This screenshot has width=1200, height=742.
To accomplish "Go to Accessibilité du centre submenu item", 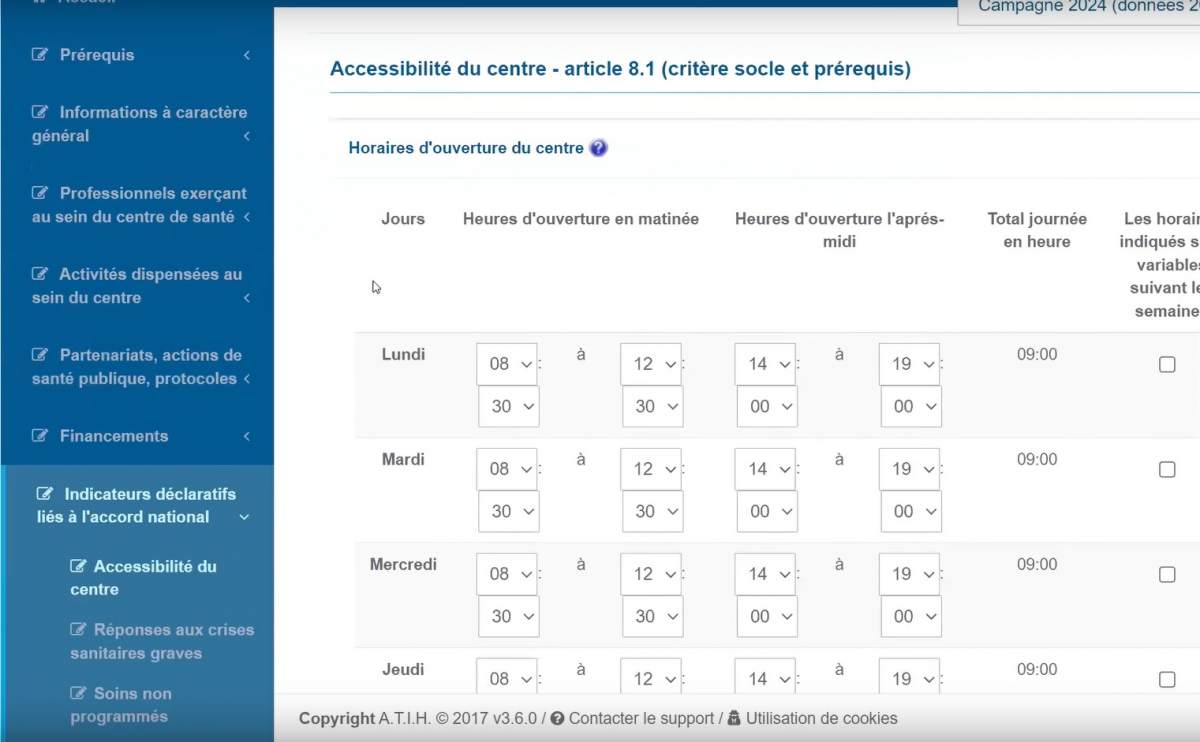I will pyautogui.click(x=143, y=578).
